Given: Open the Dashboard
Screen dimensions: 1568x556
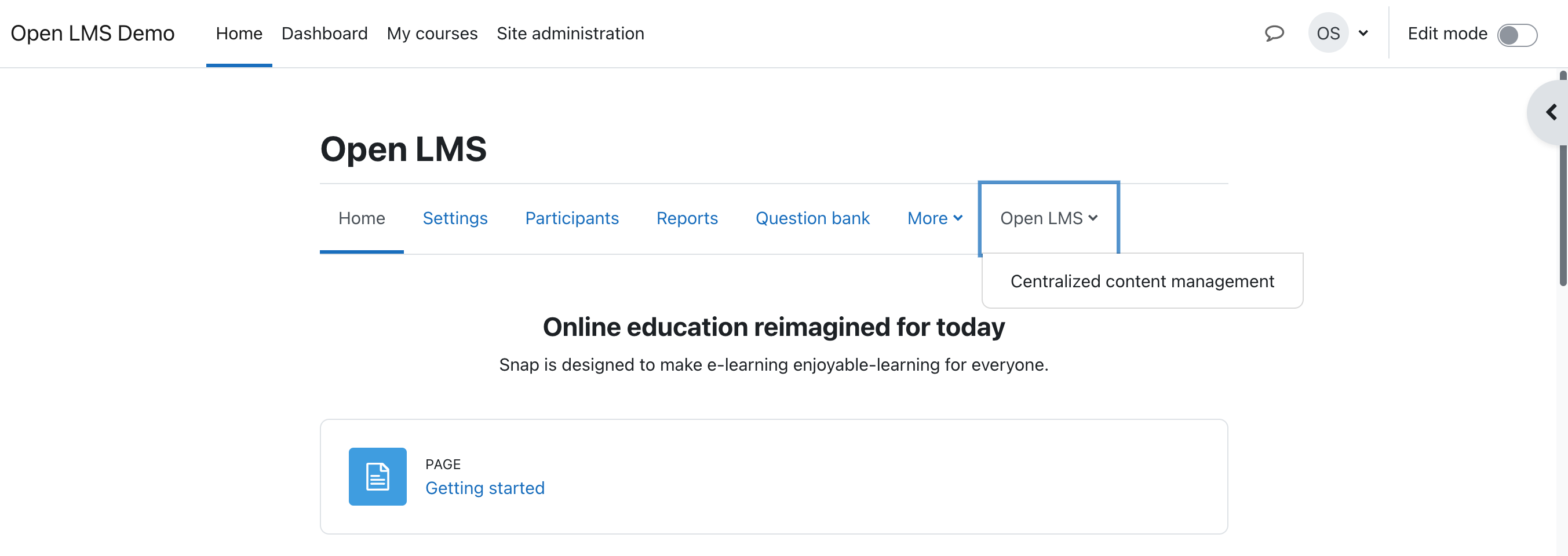Looking at the screenshot, I should (x=324, y=34).
